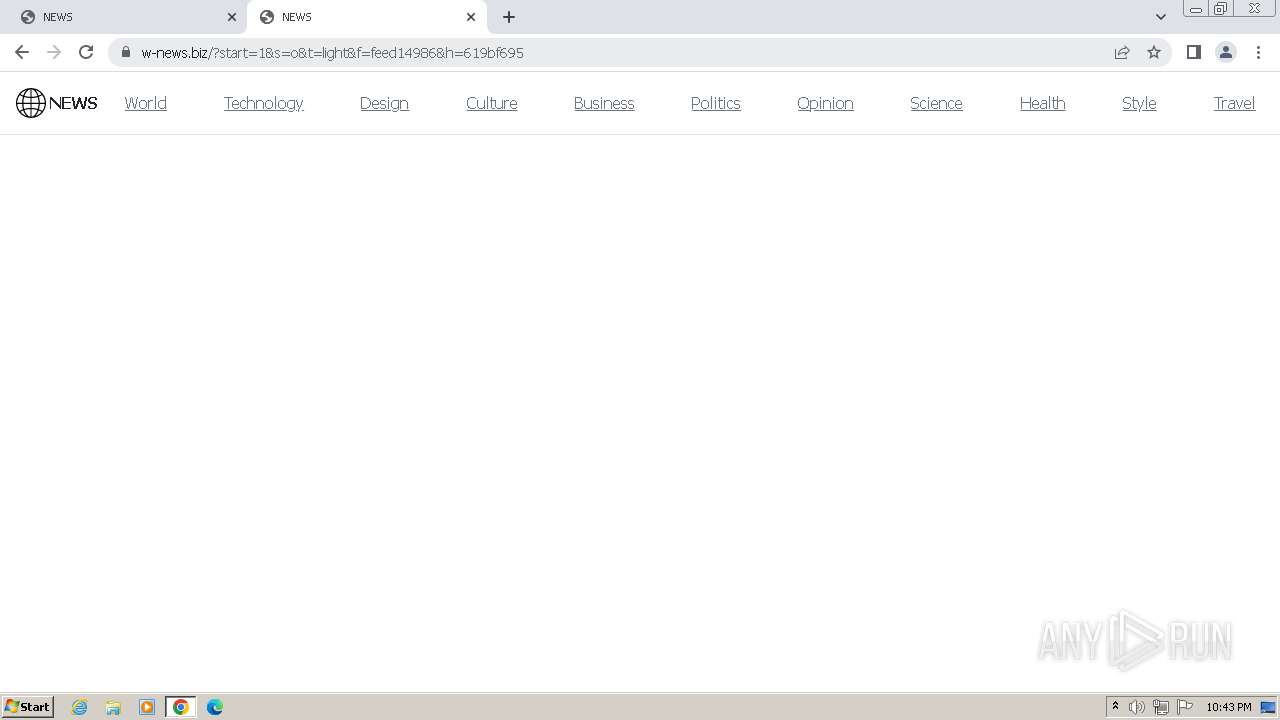The width and height of the screenshot is (1280, 720).
Task: Open the Health section
Action: (1042, 103)
